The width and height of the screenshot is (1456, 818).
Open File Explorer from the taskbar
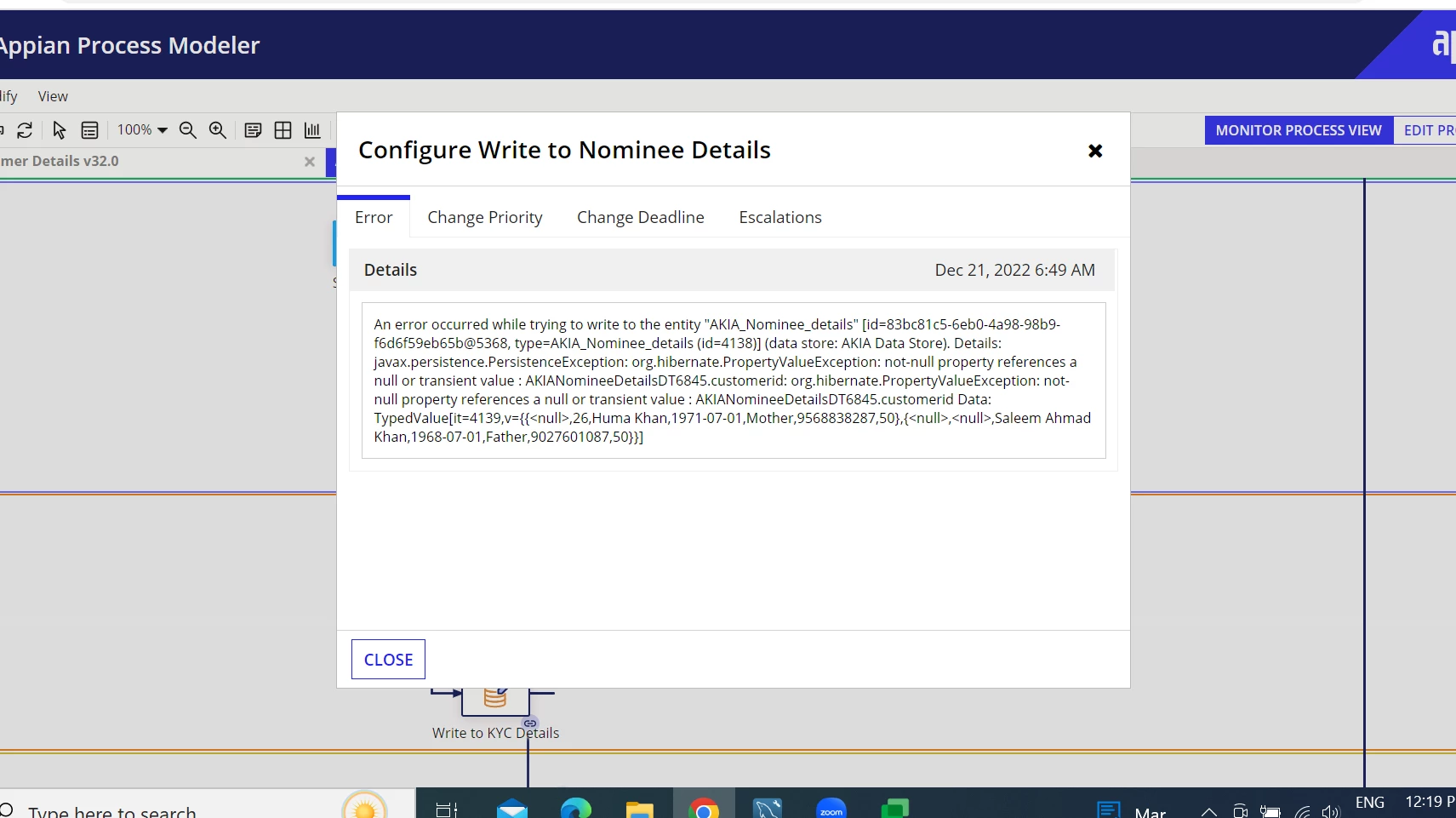(x=639, y=809)
